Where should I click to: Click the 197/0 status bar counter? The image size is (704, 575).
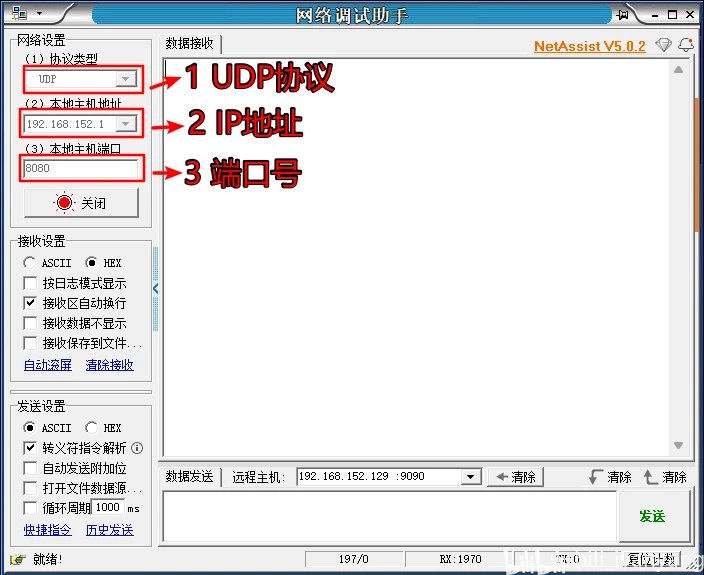click(354, 559)
